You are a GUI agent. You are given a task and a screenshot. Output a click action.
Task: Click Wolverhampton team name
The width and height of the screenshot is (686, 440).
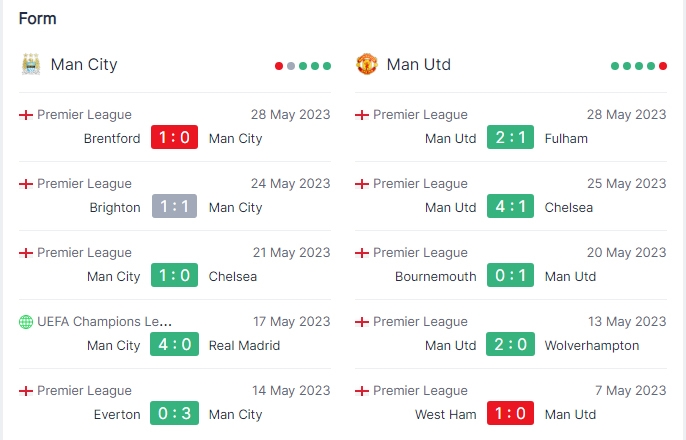coord(592,346)
